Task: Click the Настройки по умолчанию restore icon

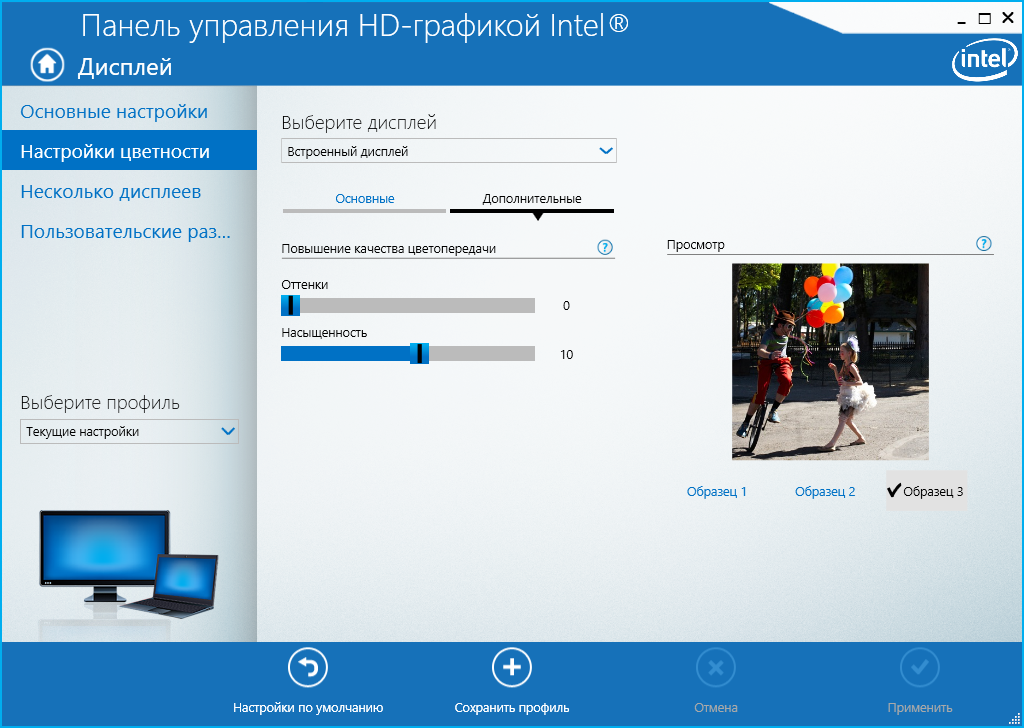Action: coord(308,667)
